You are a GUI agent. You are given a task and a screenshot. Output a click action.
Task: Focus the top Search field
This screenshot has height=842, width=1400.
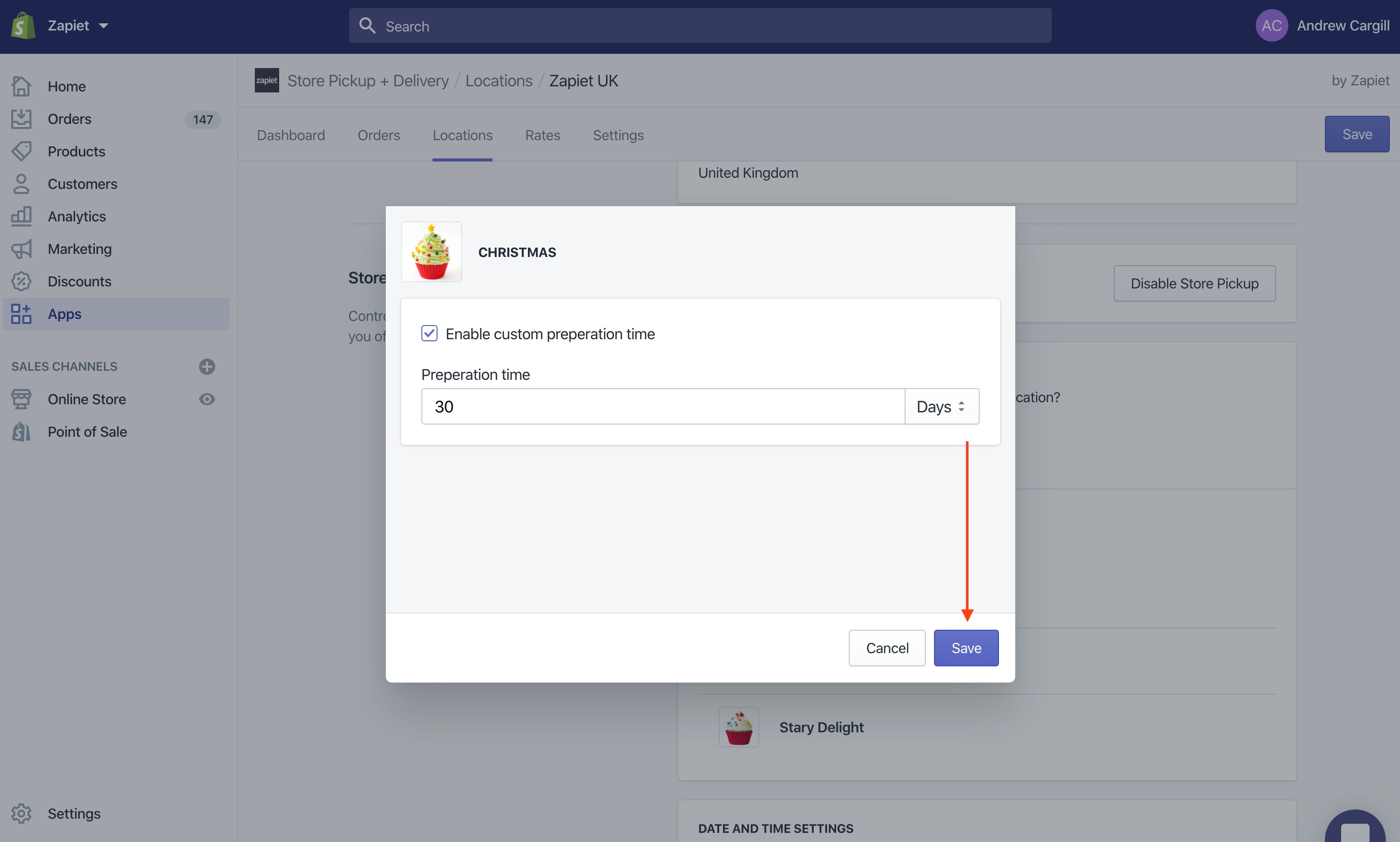click(x=699, y=25)
